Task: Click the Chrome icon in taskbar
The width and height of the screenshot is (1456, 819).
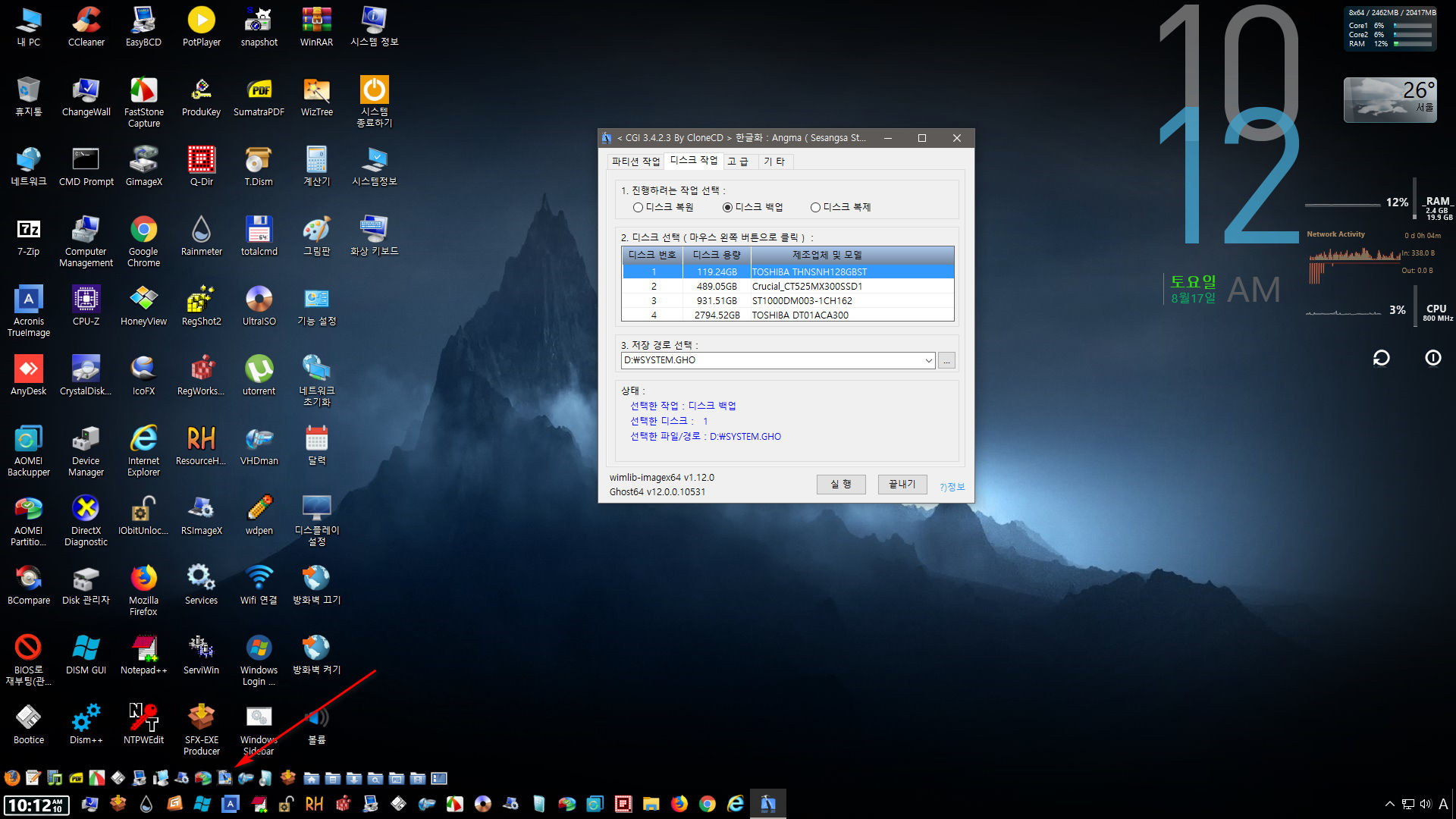Action: [x=707, y=804]
